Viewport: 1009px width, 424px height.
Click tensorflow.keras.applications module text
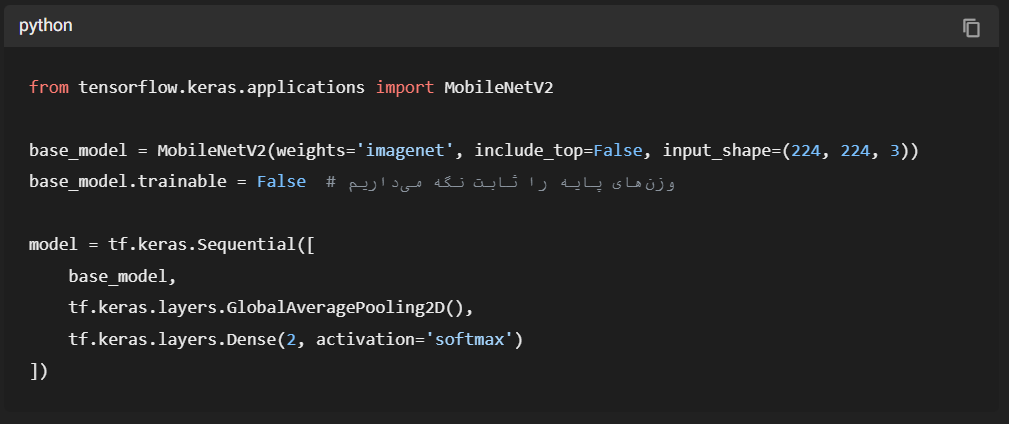click(222, 88)
